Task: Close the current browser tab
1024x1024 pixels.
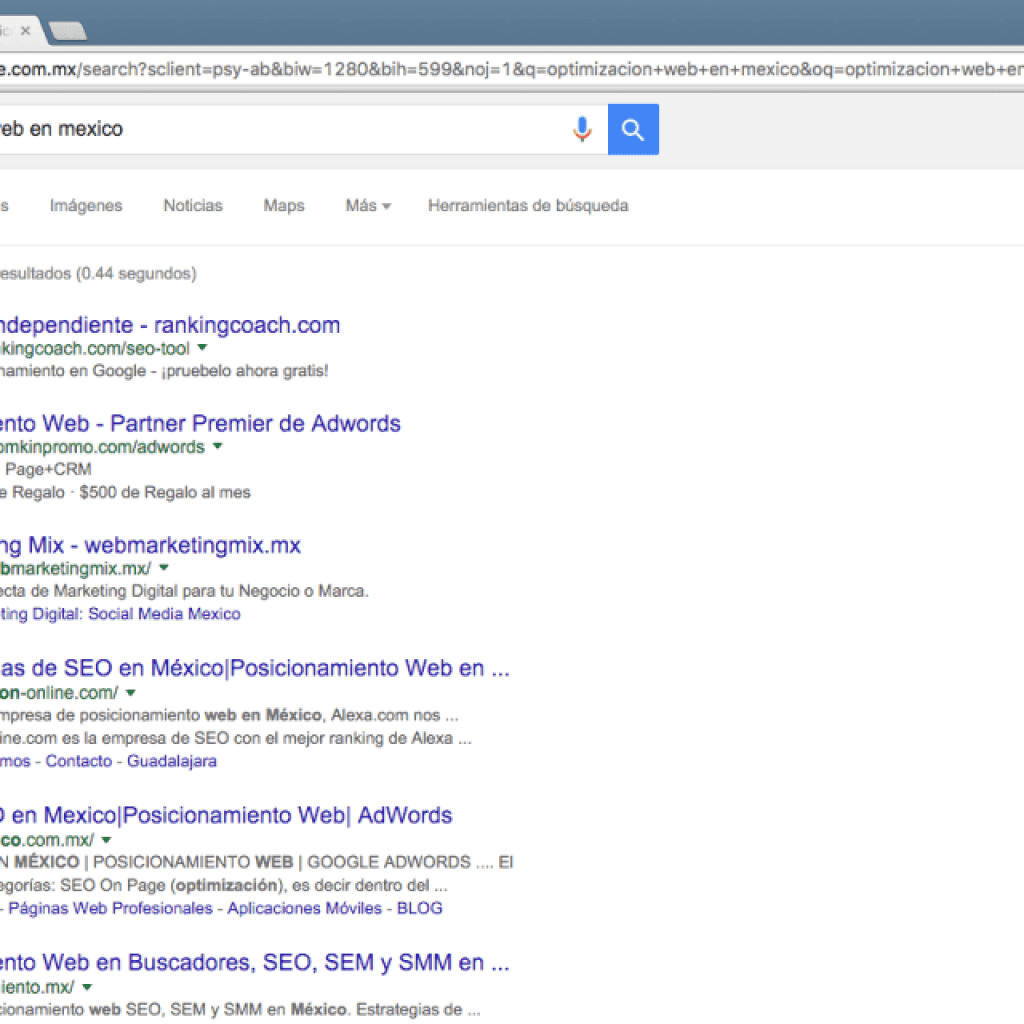Action: pos(25,31)
